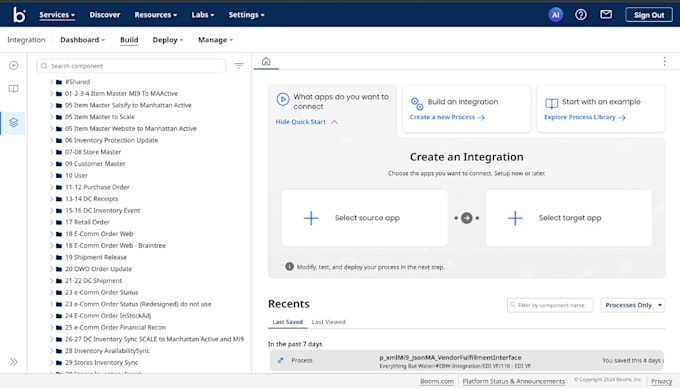Open the Labs dropdown menu

coord(203,15)
